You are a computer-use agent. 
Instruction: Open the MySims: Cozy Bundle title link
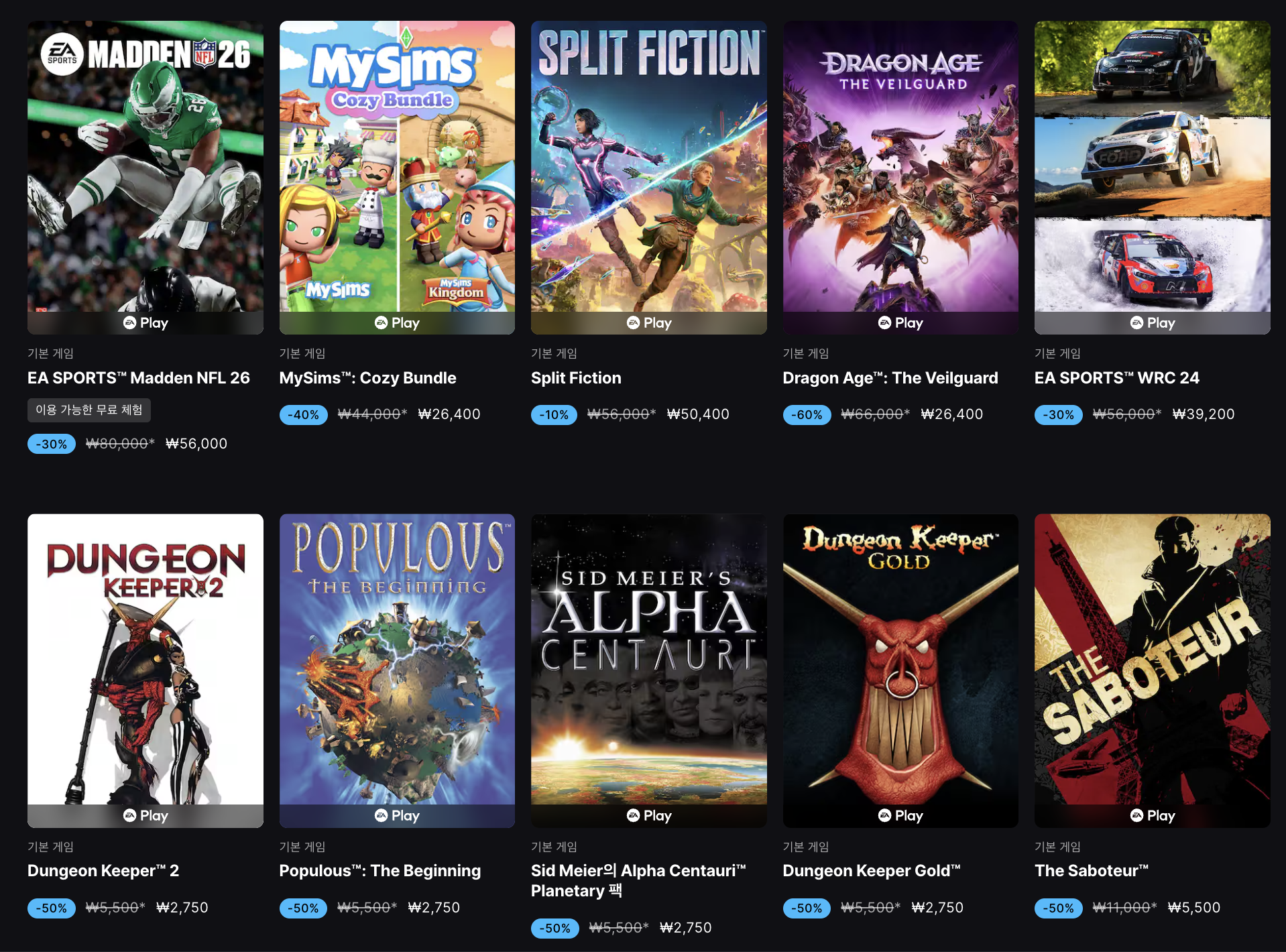point(367,378)
